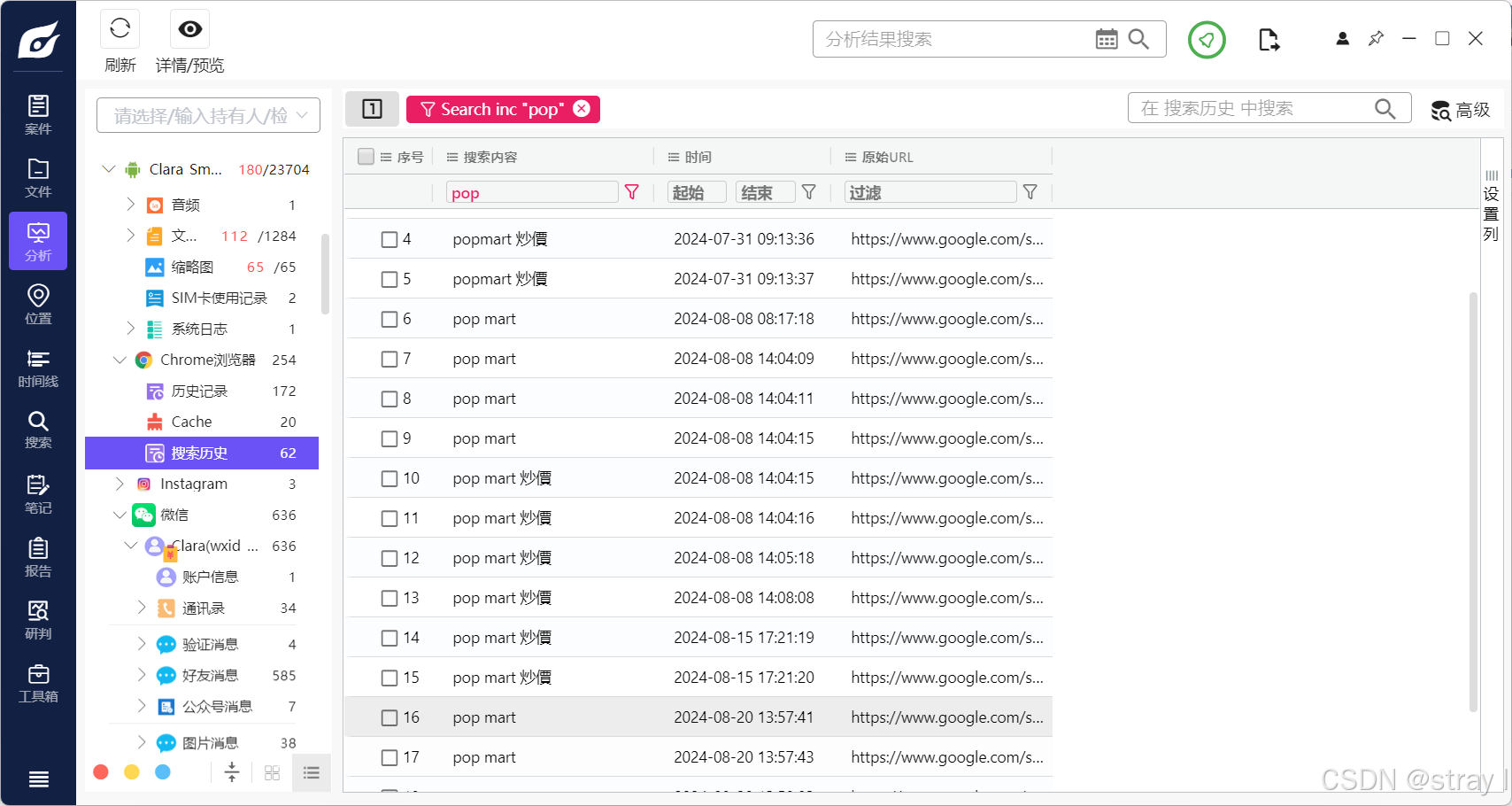Viewport: 1512px width, 806px height.
Task: Click the yellow color tag dot
Action: 132,772
